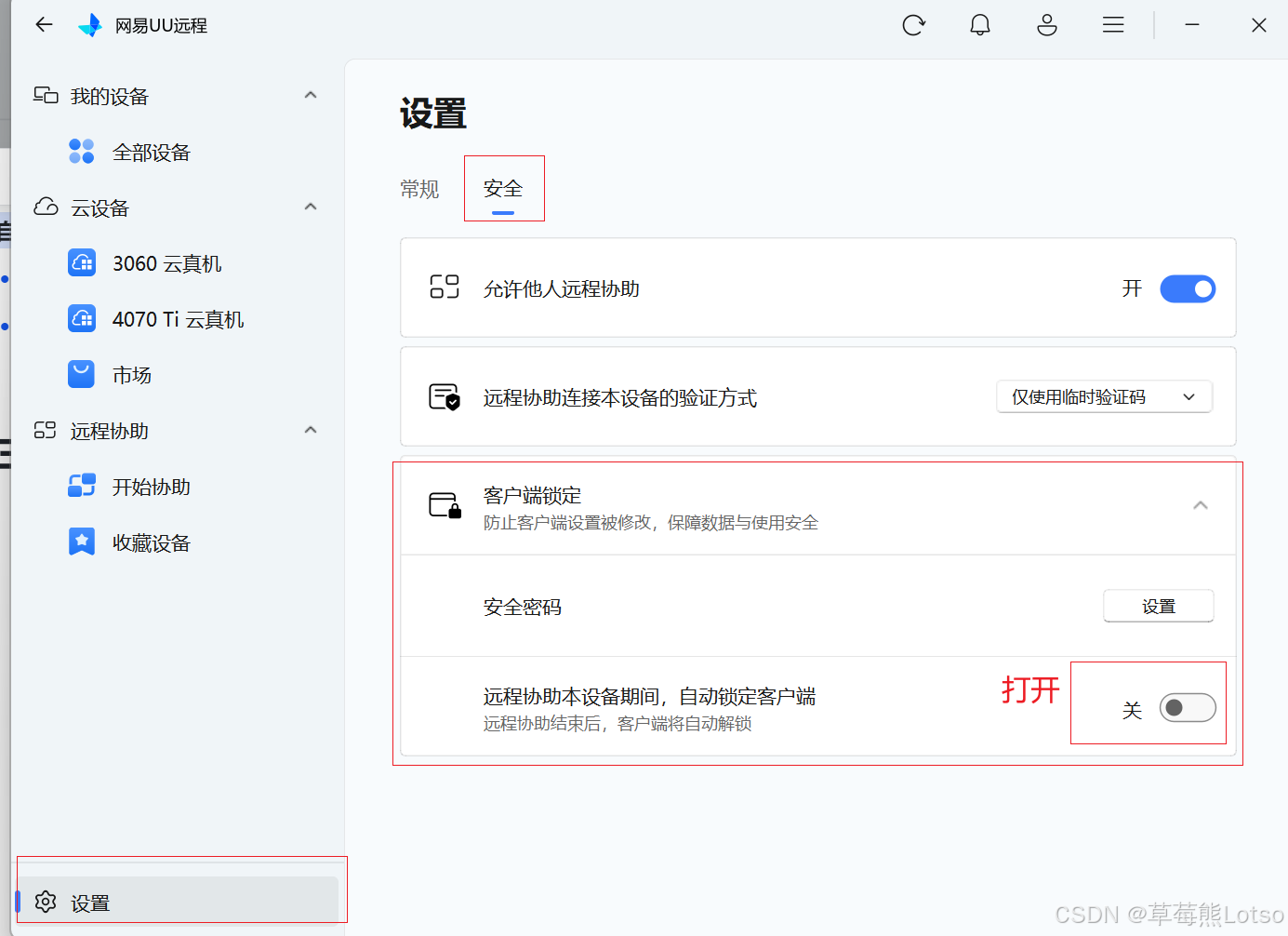Click the NetEase UU Remote logo icon
The image size is (1288, 936).
click(90, 25)
